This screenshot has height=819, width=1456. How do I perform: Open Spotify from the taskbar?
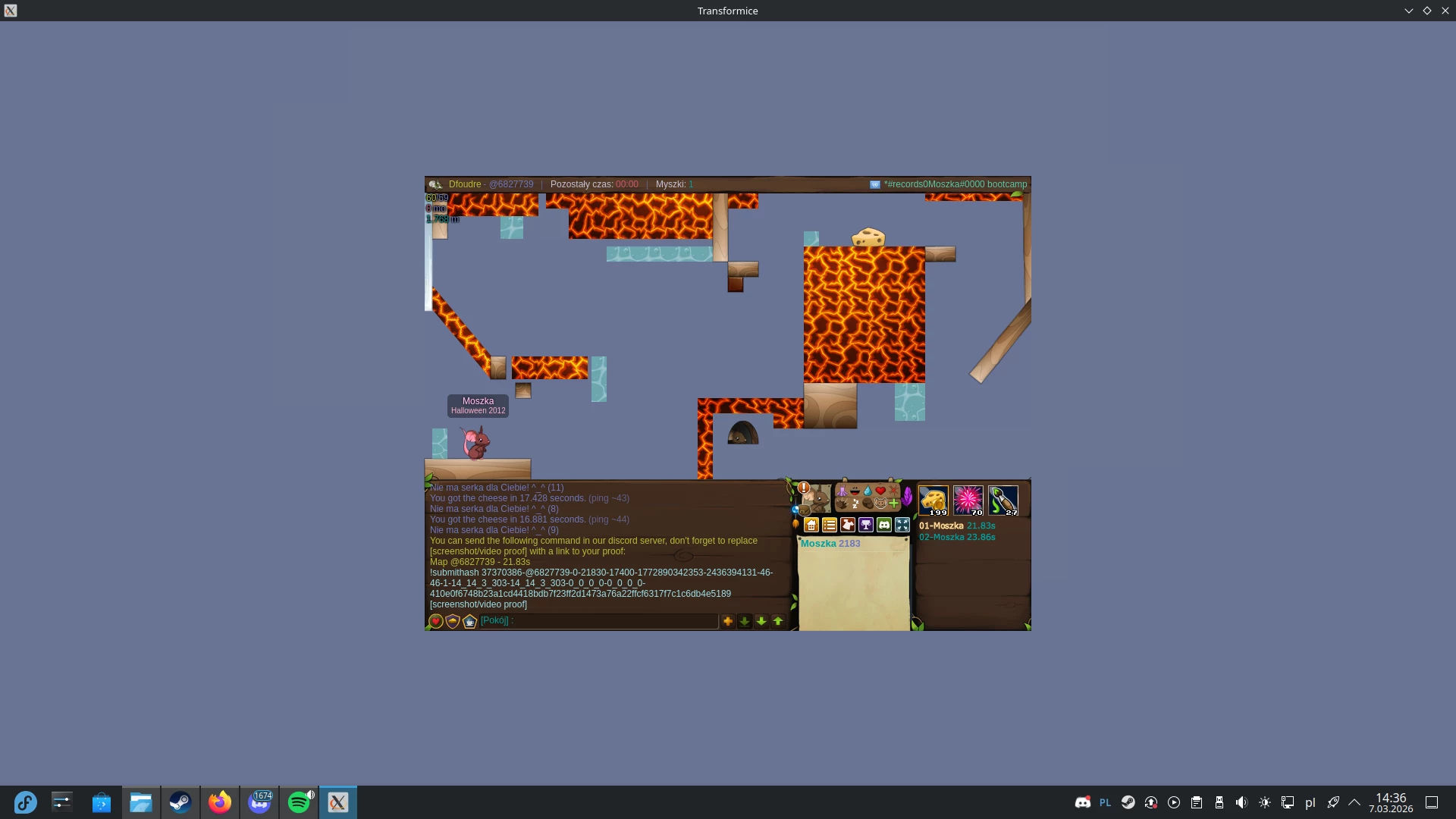299,802
